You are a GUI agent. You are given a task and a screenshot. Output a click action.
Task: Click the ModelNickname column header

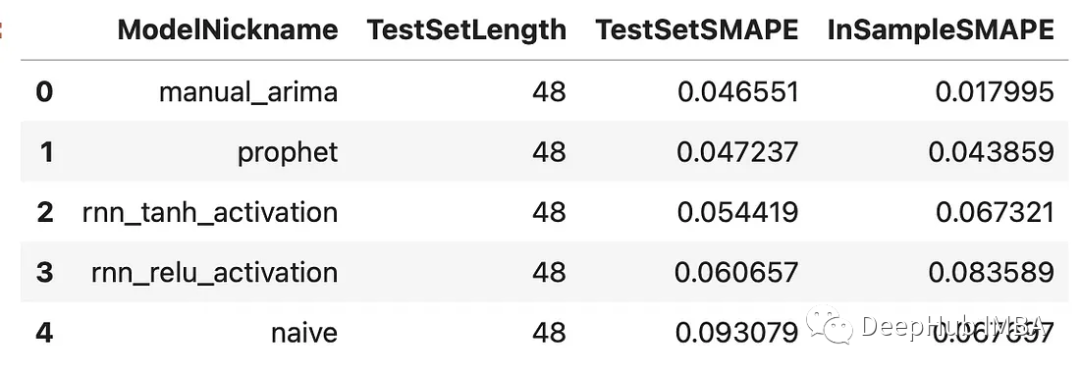coord(227,30)
